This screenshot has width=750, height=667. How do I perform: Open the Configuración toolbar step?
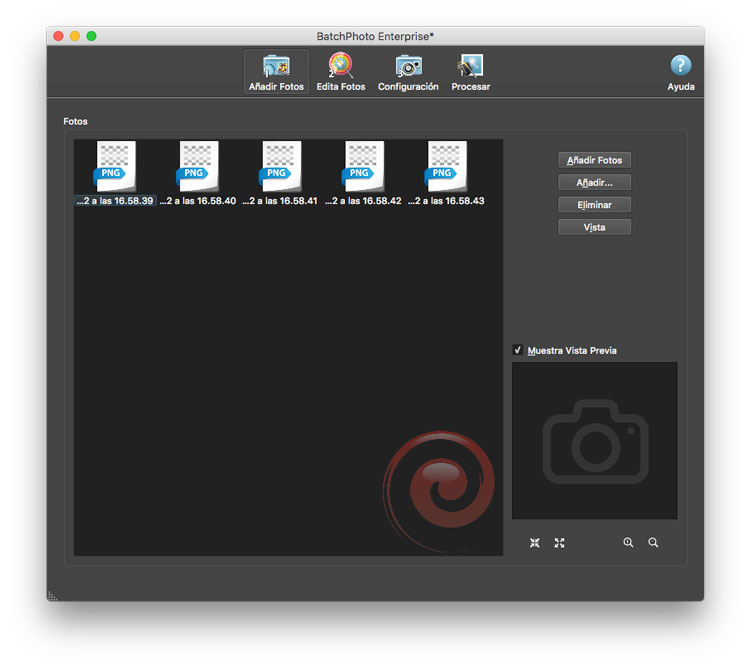[408, 72]
